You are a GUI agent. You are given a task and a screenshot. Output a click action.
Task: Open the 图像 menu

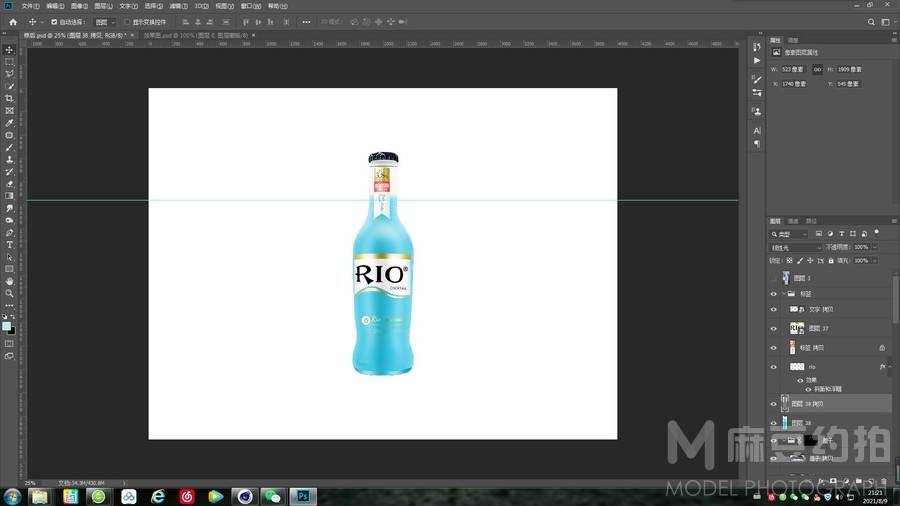(79, 6)
